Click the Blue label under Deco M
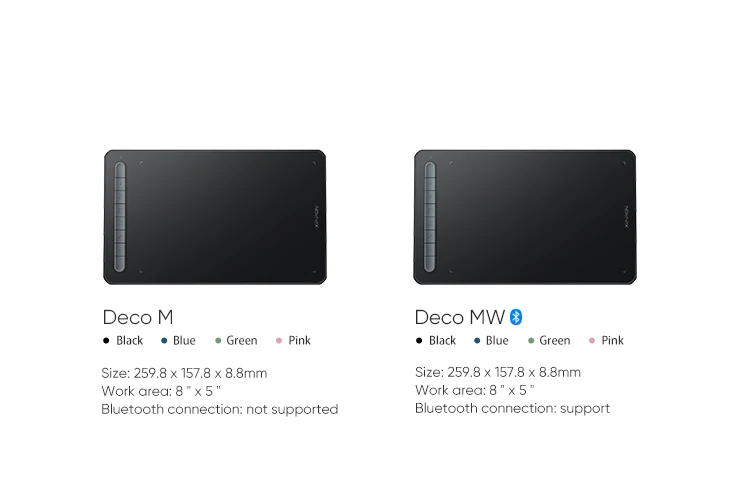Viewport: 750px width, 486px height. tap(184, 341)
